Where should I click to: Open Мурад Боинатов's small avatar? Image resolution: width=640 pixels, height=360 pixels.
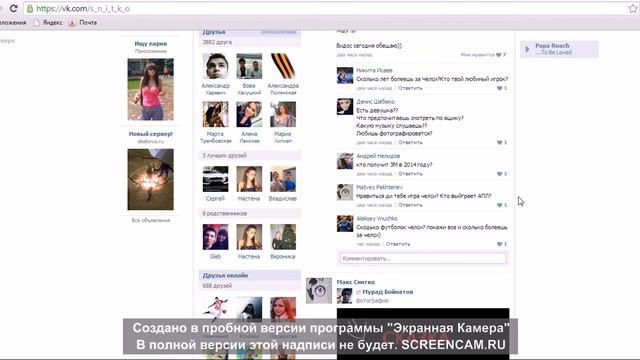click(345, 296)
